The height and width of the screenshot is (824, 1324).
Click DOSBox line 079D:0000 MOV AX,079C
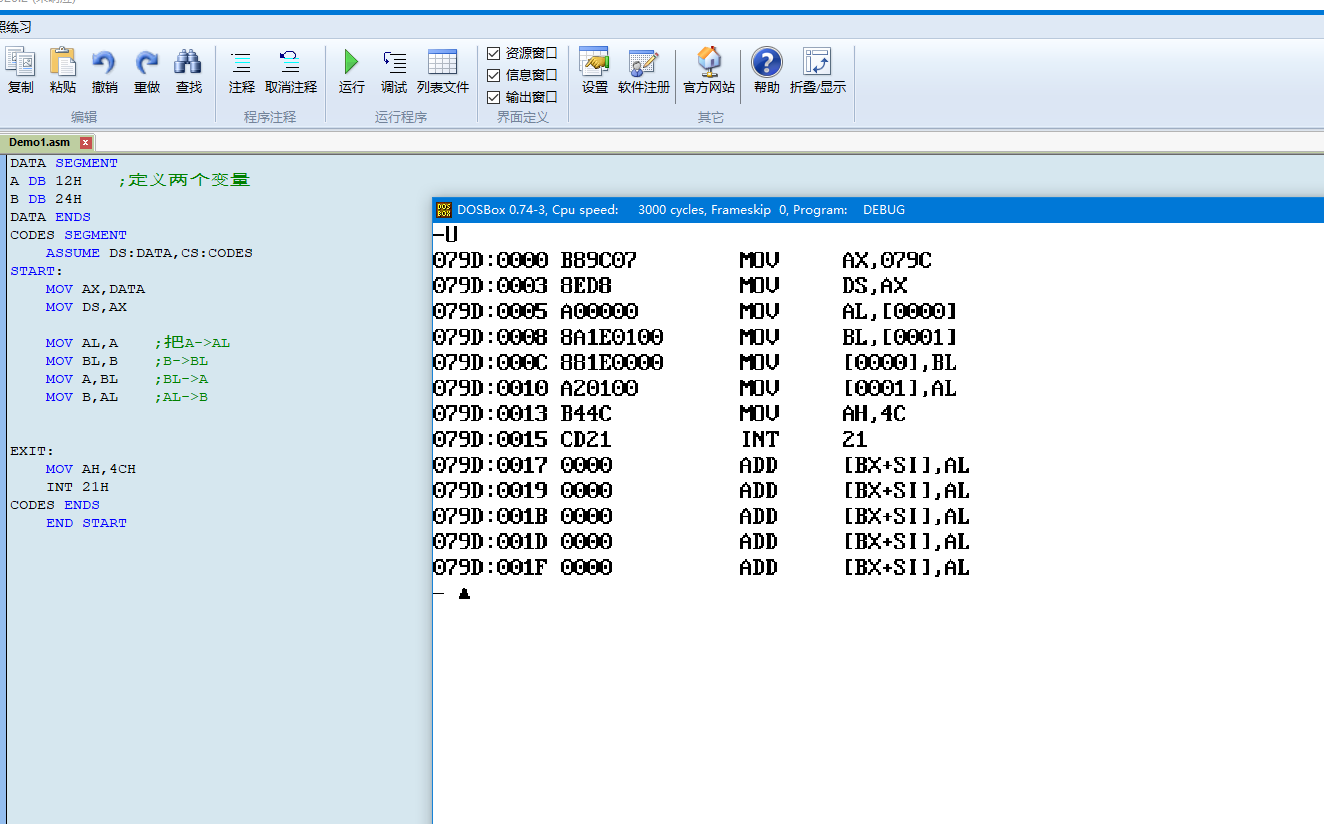tap(682, 260)
